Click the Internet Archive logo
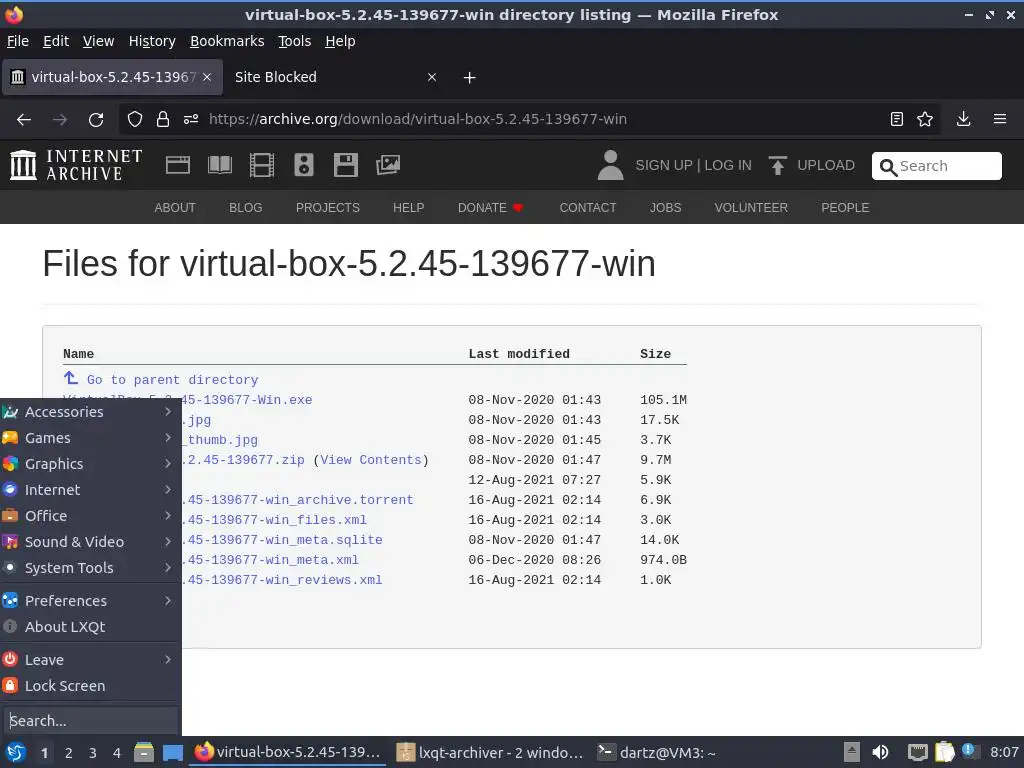Image resolution: width=1024 pixels, height=768 pixels. pyautogui.click(x=76, y=165)
